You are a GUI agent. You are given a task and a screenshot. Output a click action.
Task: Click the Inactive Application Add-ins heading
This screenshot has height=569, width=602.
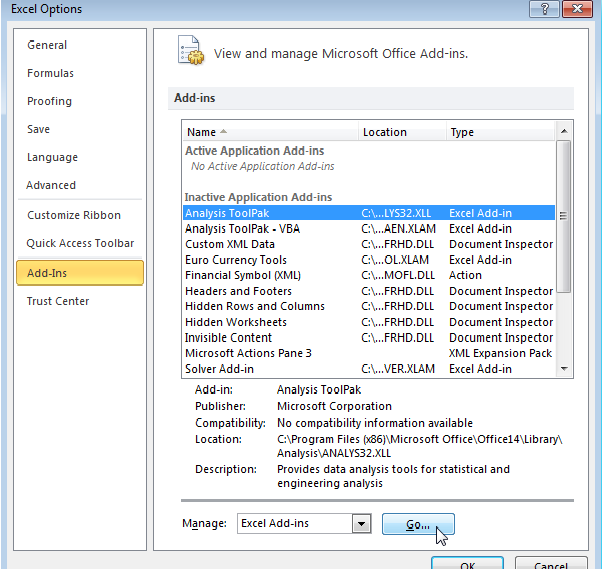[258, 197]
